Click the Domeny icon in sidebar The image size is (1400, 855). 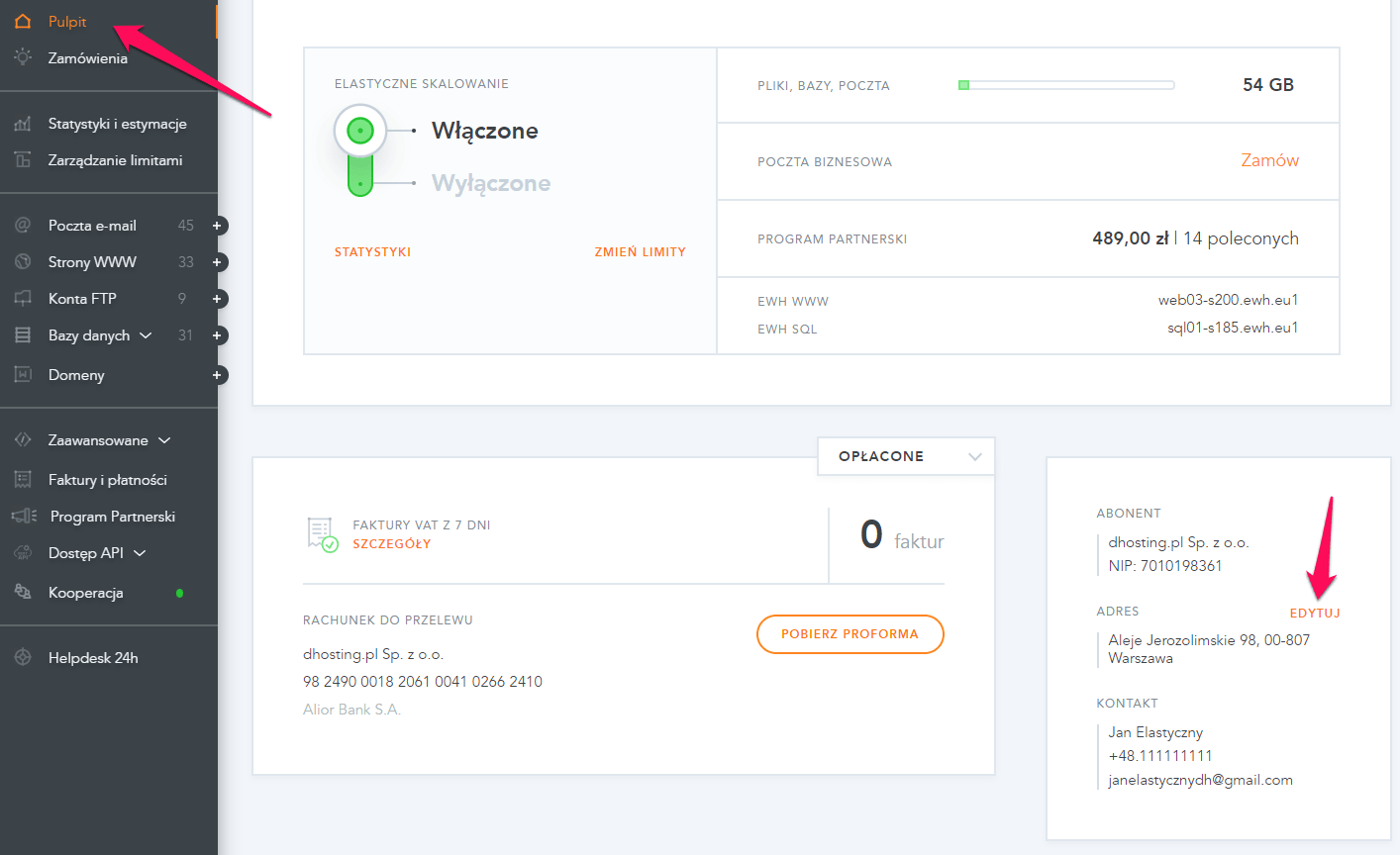coord(23,374)
